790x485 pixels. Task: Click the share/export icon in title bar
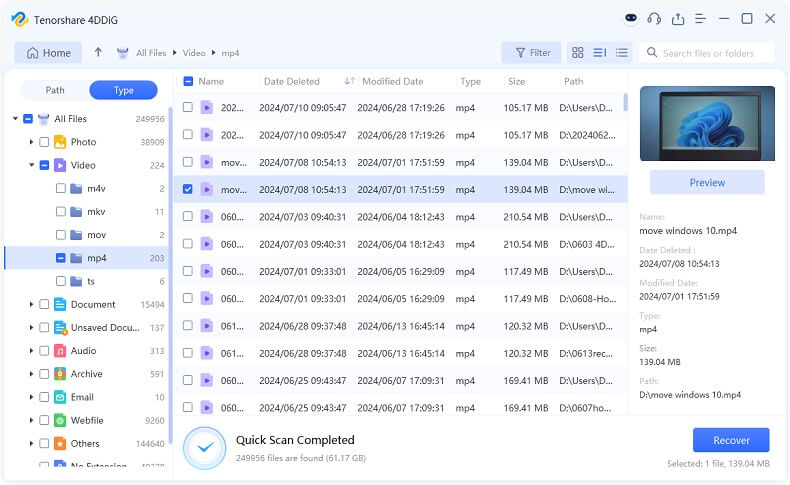point(678,18)
